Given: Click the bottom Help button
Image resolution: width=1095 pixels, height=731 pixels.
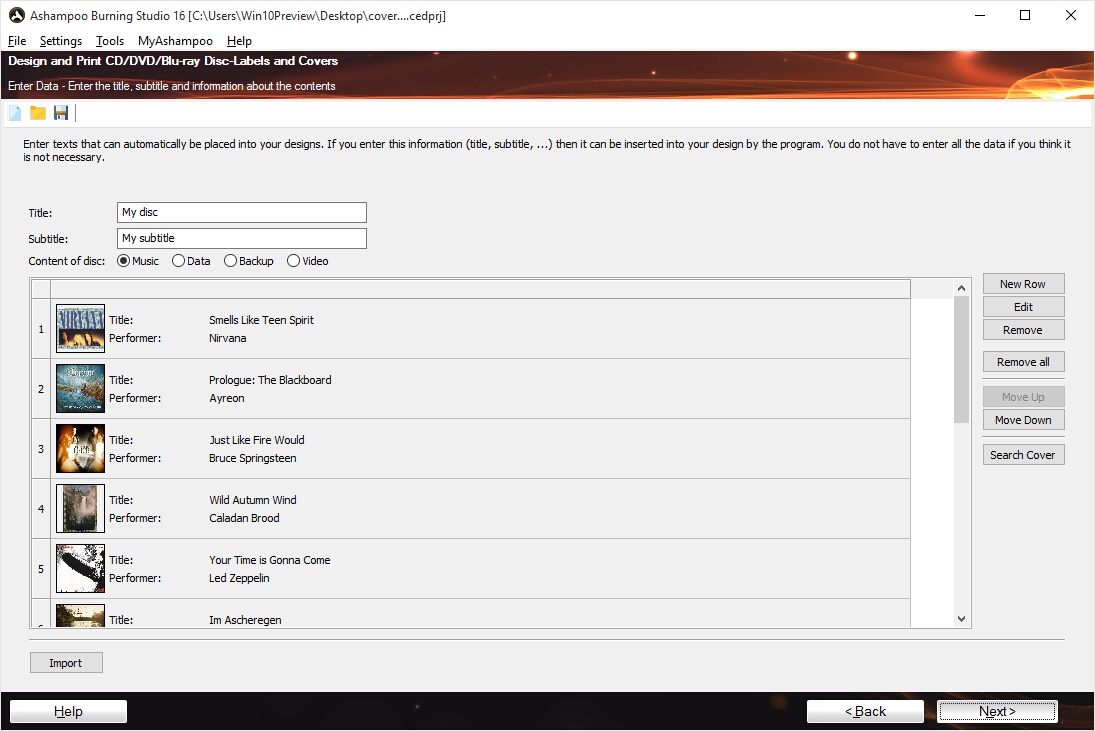Looking at the screenshot, I should tap(68, 711).
